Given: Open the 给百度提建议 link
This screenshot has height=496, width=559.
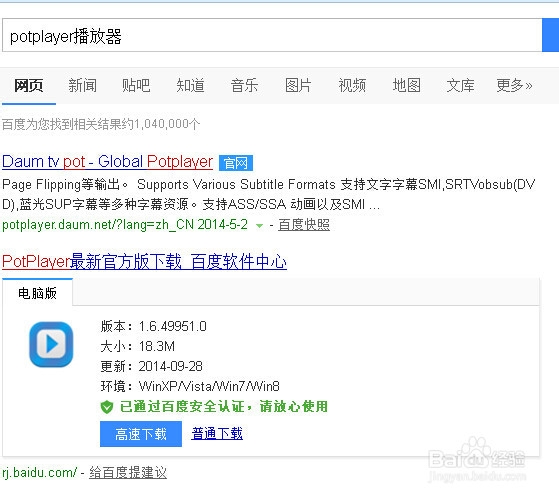Looking at the screenshot, I should coord(128,472).
